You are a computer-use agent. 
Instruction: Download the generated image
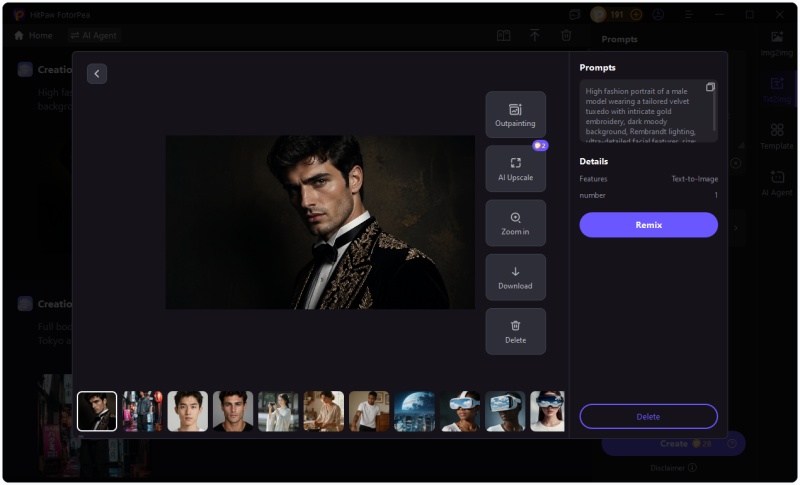pos(515,277)
